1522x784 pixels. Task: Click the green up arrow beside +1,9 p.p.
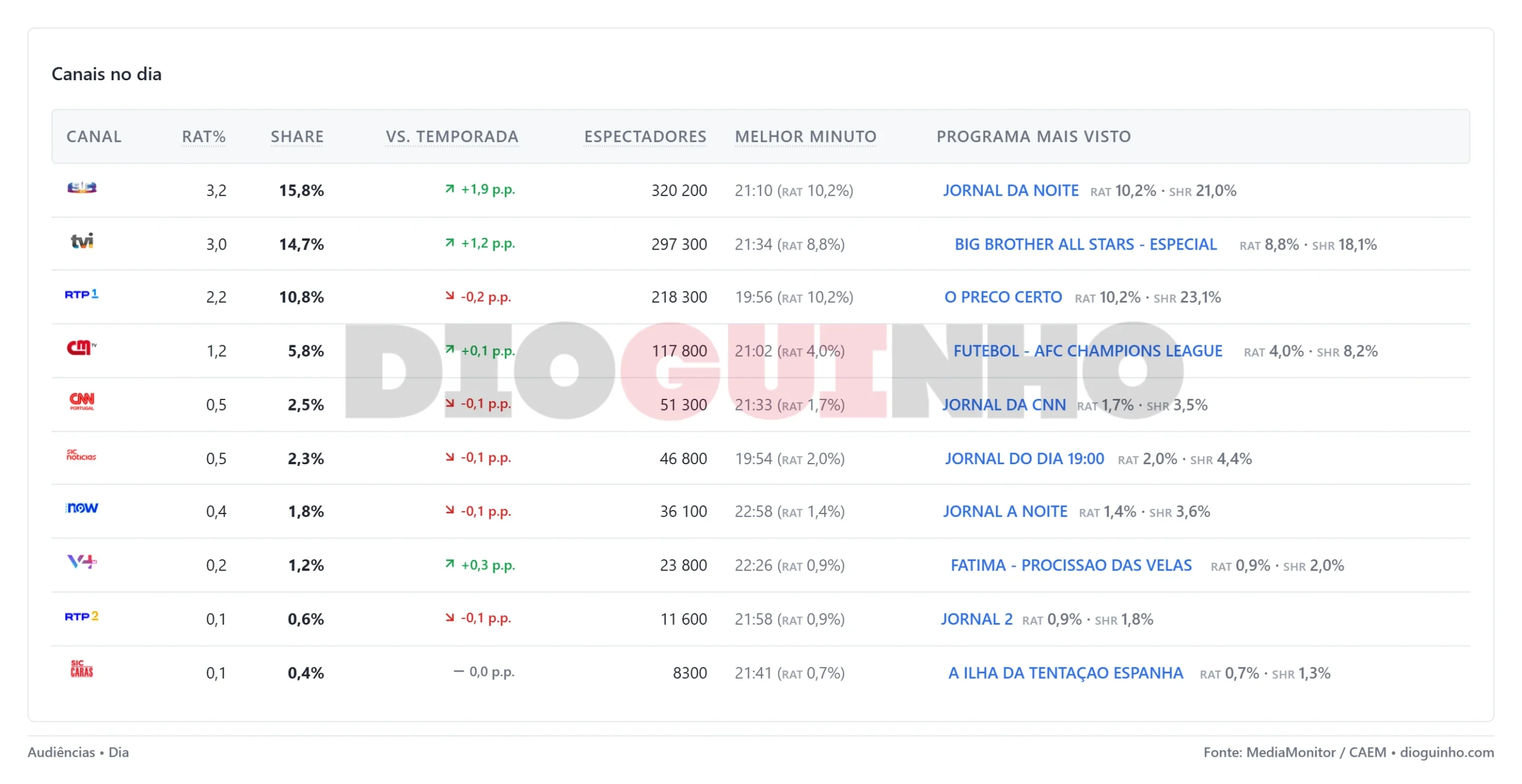(449, 189)
